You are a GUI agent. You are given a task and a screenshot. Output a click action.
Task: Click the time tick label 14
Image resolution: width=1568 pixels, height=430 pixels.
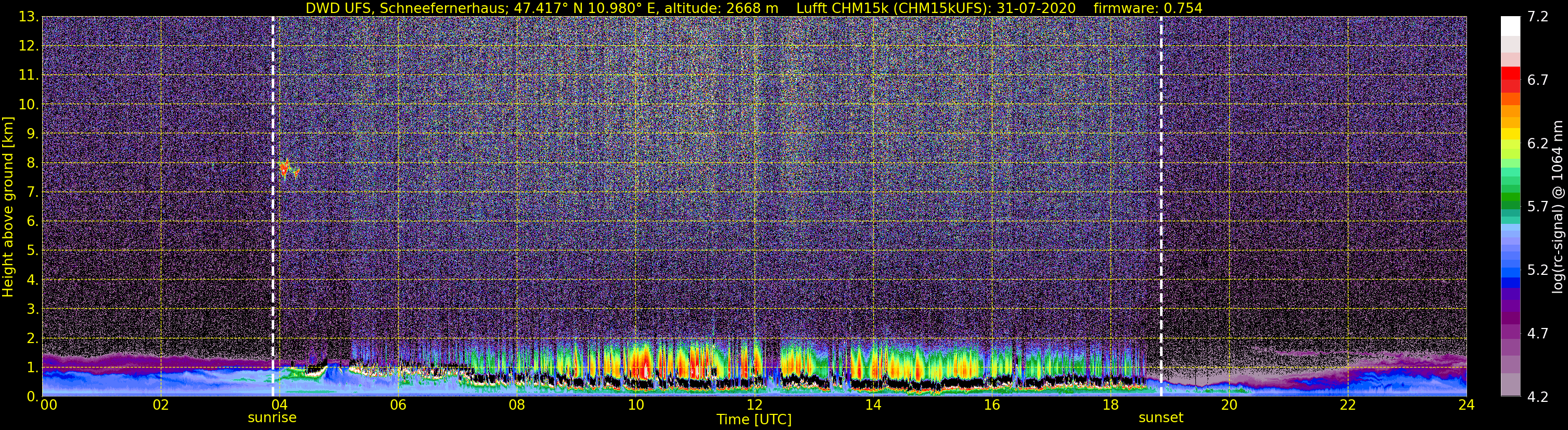pyautogui.click(x=873, y=406)
